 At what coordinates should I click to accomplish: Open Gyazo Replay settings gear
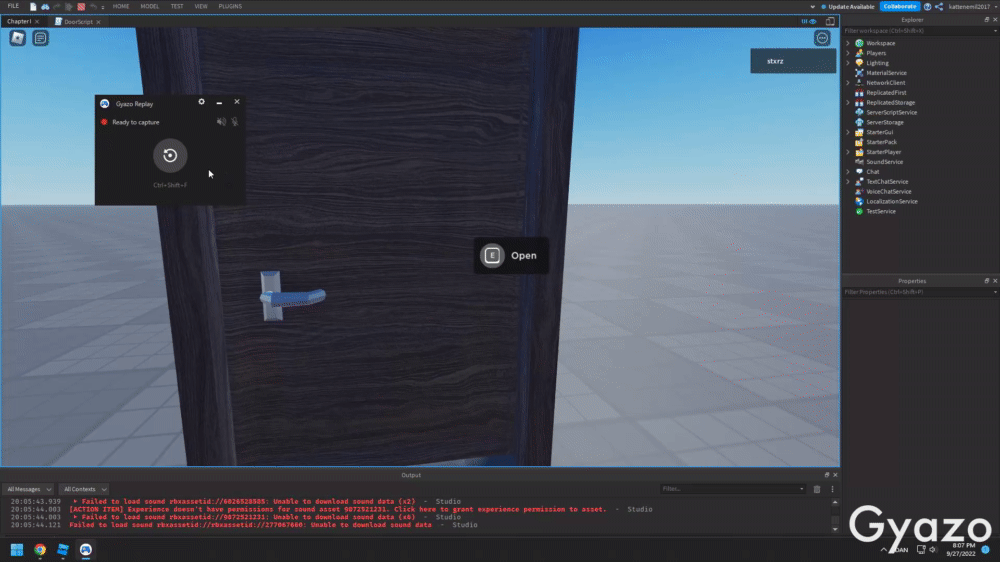click(202, 102)
